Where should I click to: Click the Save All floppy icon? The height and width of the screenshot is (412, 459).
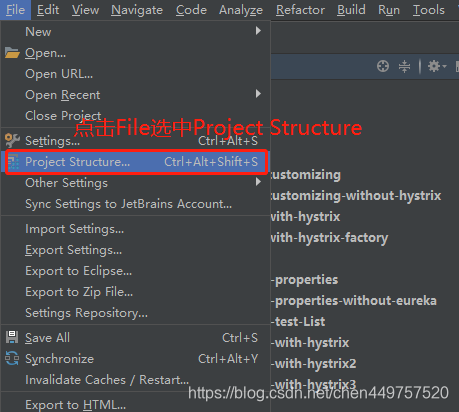point(12,337)
